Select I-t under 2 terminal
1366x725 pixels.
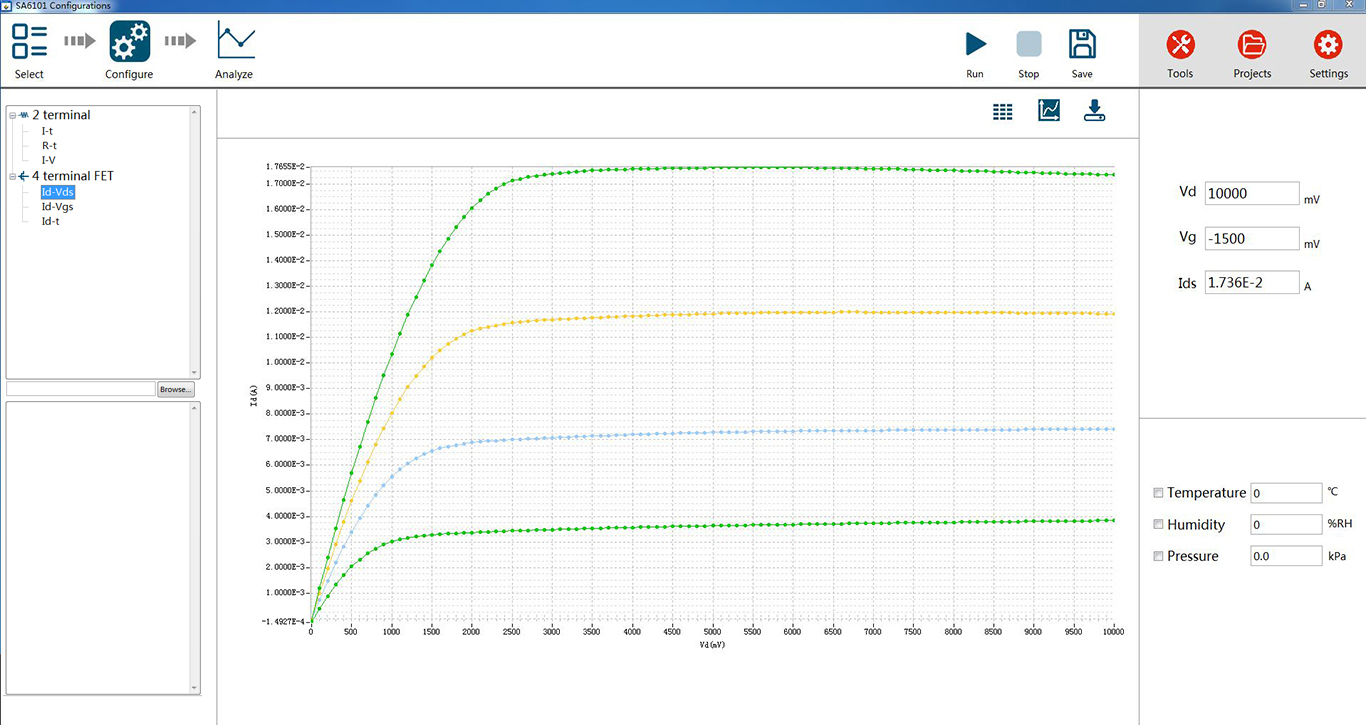tap(47, 131)
